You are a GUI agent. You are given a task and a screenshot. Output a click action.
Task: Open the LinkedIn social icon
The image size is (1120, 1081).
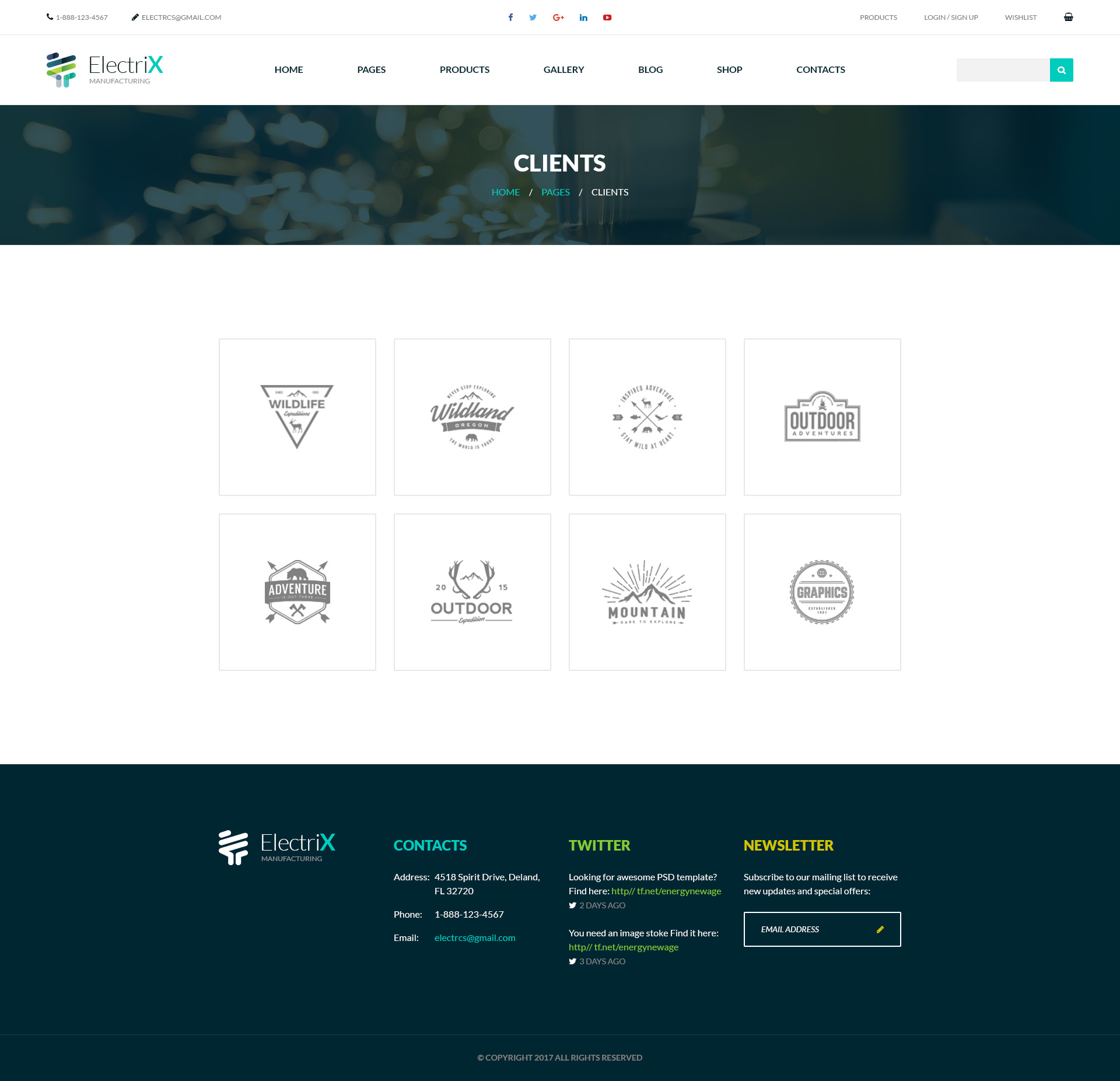pos(583,18)
